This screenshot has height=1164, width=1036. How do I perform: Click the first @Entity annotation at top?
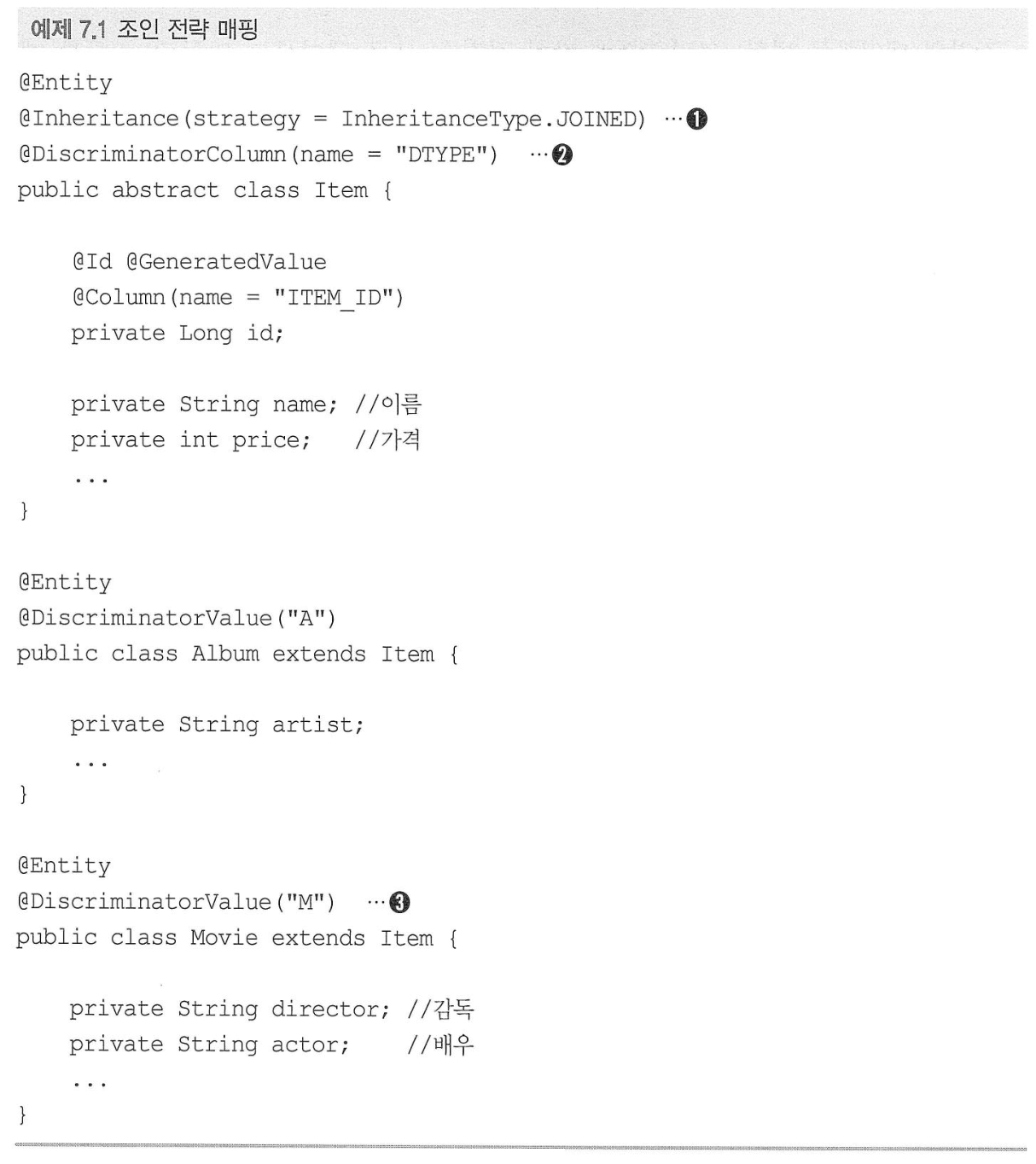(66, 84)
